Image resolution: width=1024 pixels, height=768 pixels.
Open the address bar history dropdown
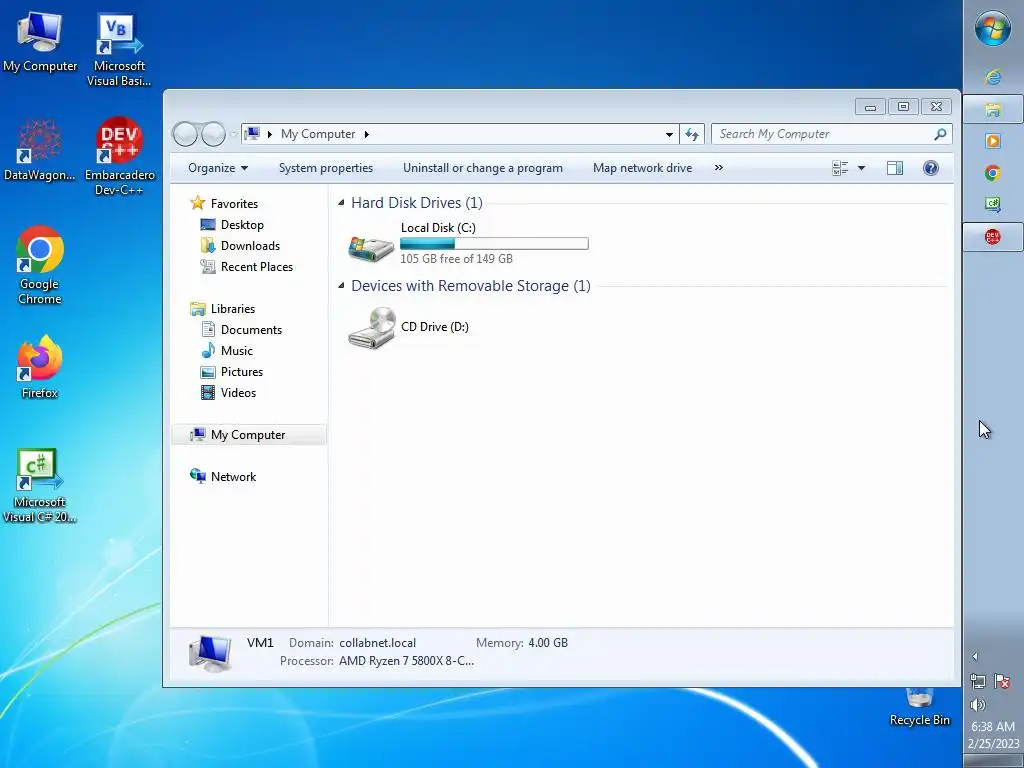669,134
